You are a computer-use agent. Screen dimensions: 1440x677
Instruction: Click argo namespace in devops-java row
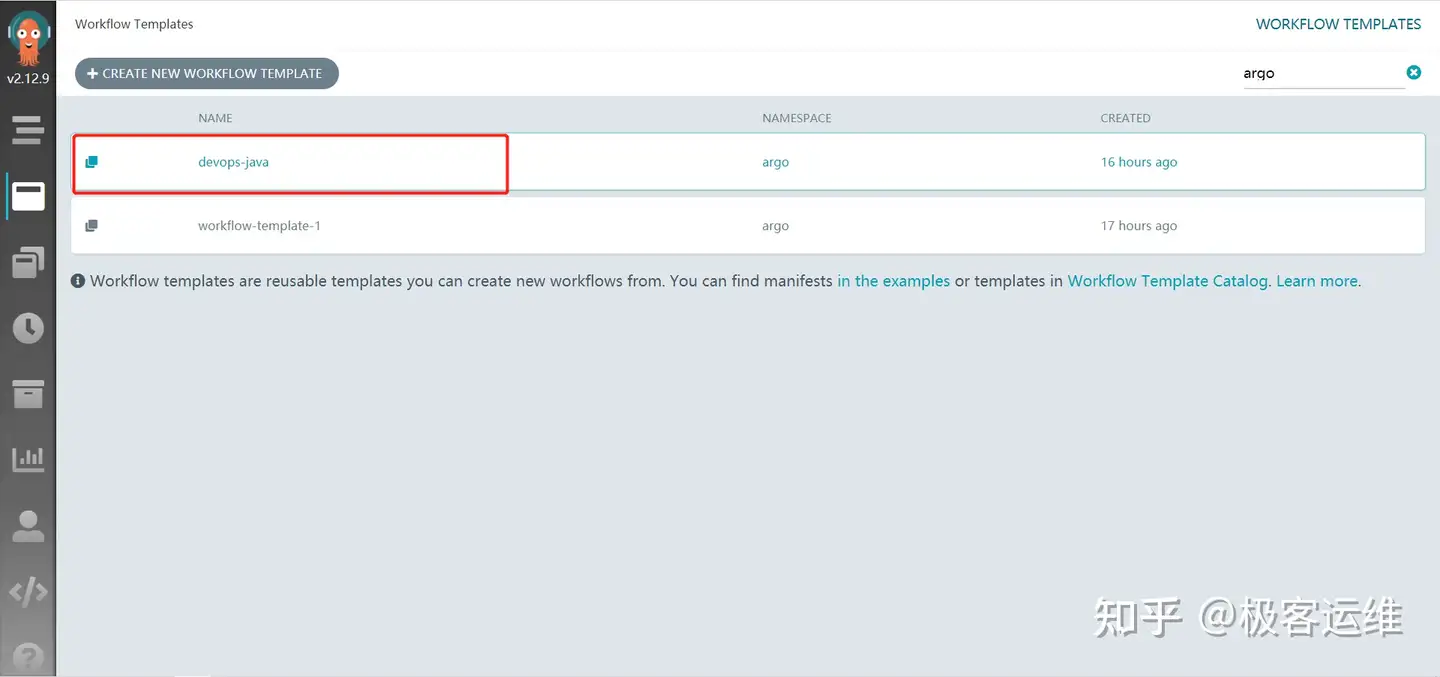click(x=775, y=162)
